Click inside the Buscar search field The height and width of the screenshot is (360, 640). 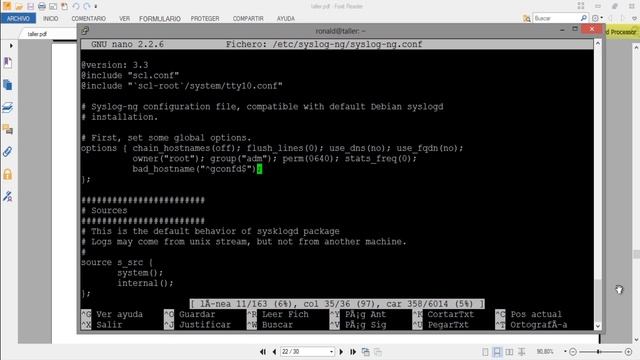[556, 18]
